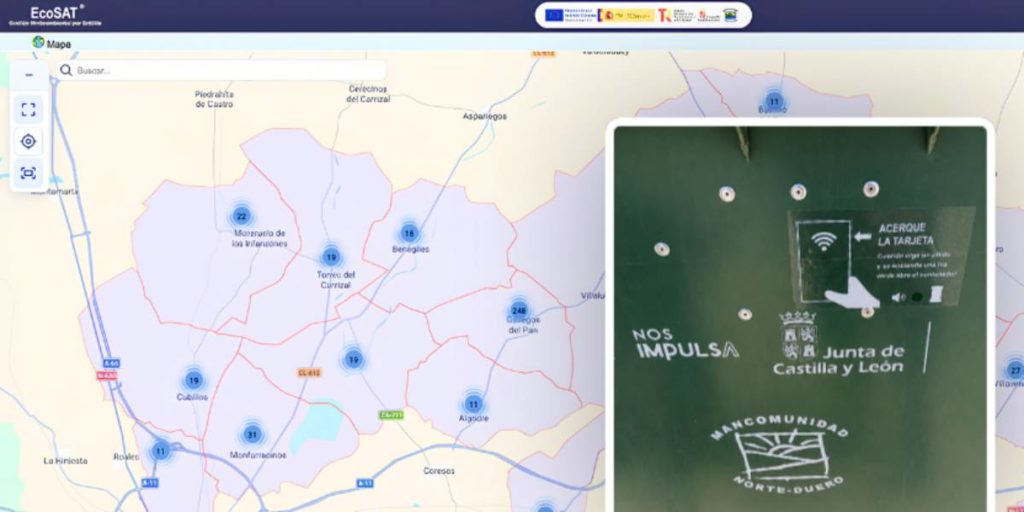Click the Cerecinos del Carrizal map label

click(x=368, y=94)
